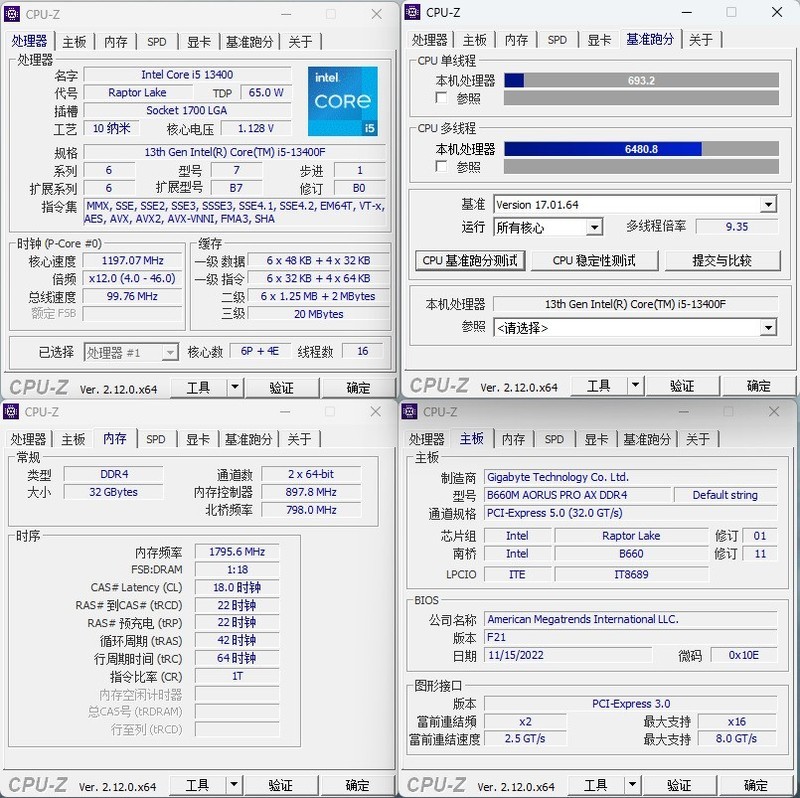This screenshot has height=798, width=800.
Task: Click the 多线程倍率 value 9.35
Action: pyautogui.click(x=737, y=227)
